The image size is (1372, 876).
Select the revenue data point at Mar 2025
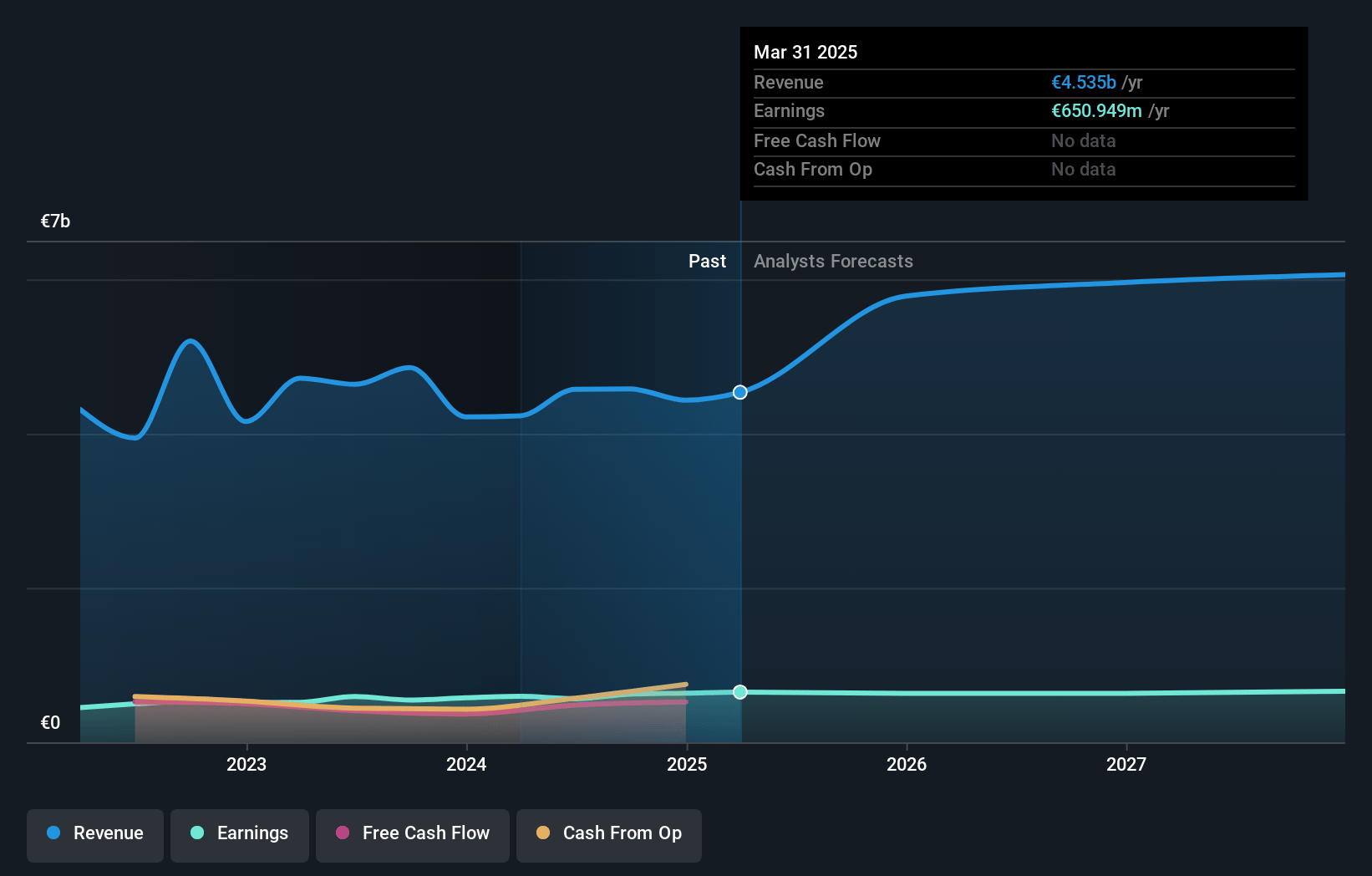(740, 392)
